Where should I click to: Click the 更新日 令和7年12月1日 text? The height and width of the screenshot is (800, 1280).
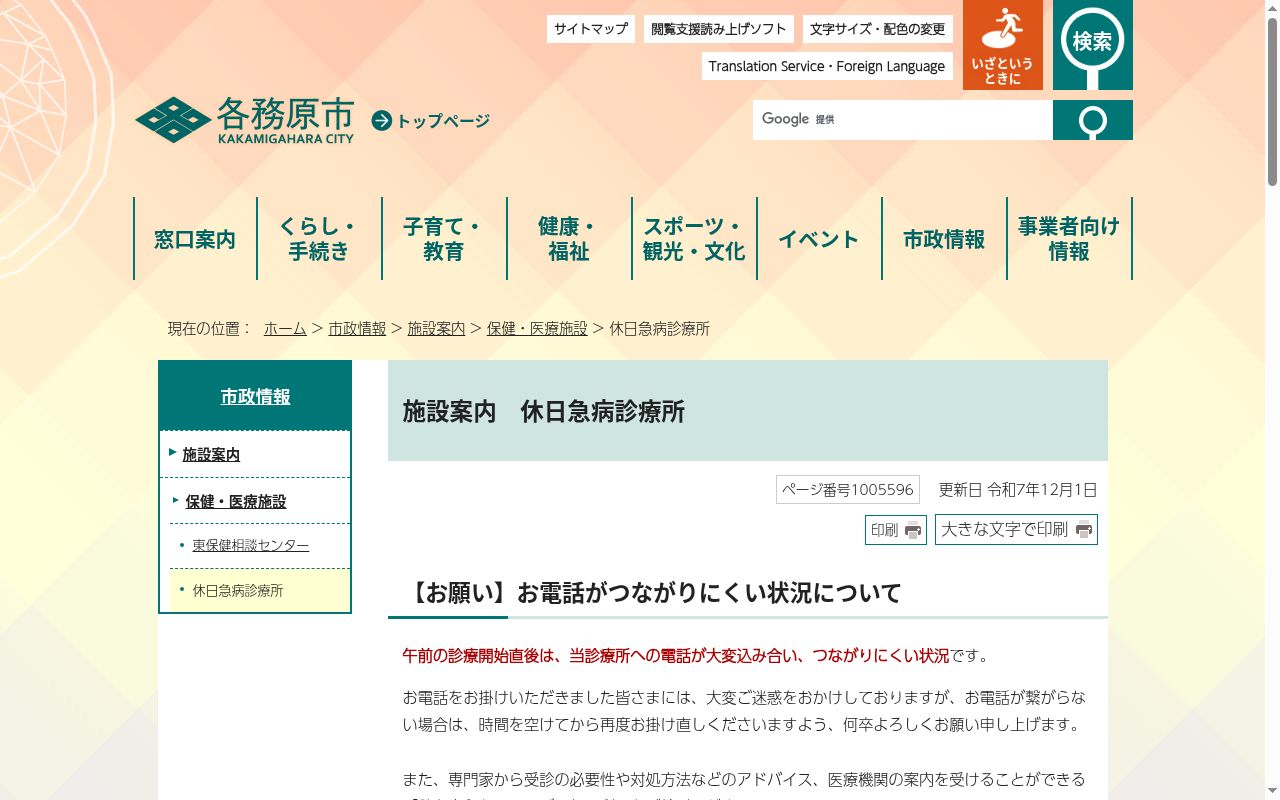[1018, 489]
